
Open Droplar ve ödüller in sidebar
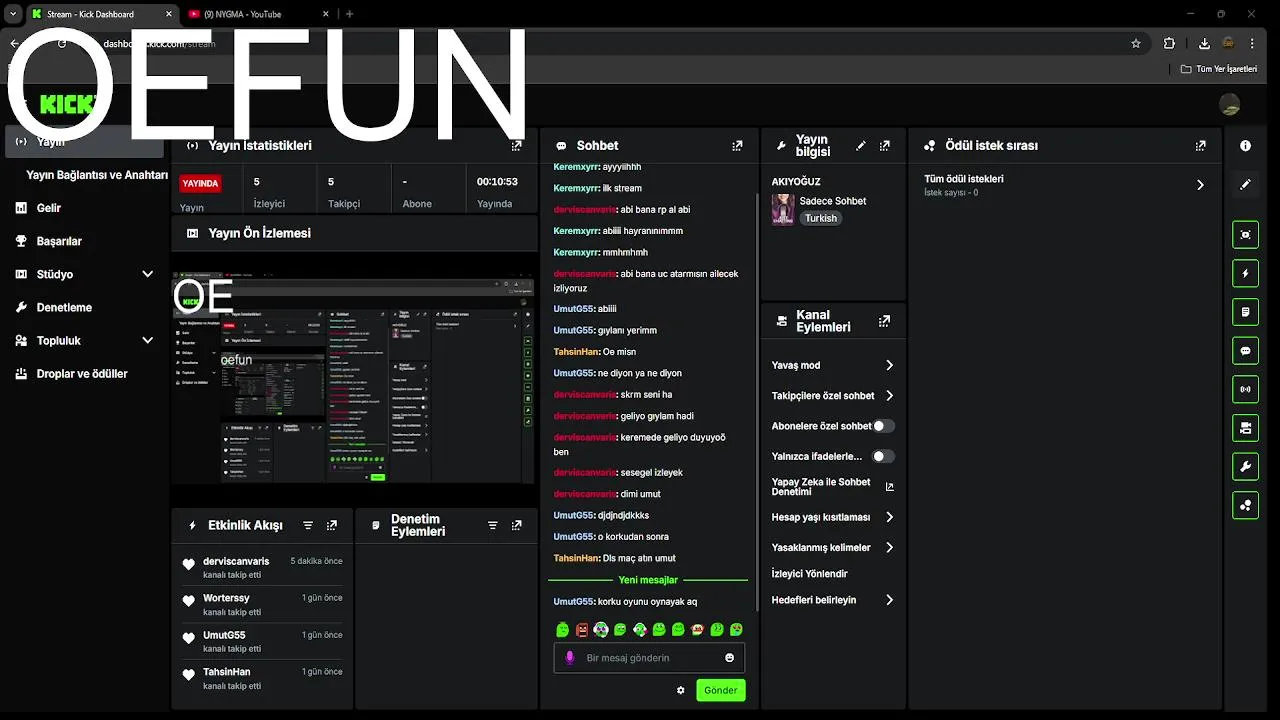(x=82, y=373)
